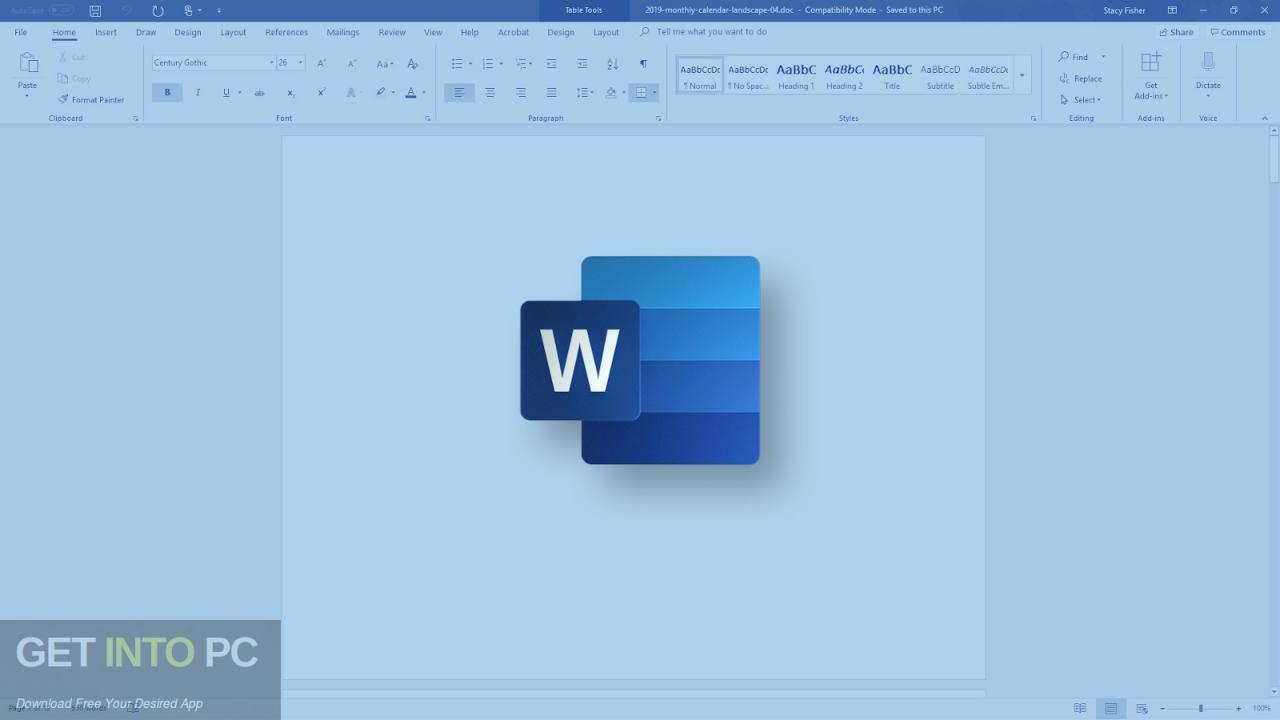This screenshot has height=720, width=1280.
Task: Click Increase Indent icon
Action: point(582,63)
